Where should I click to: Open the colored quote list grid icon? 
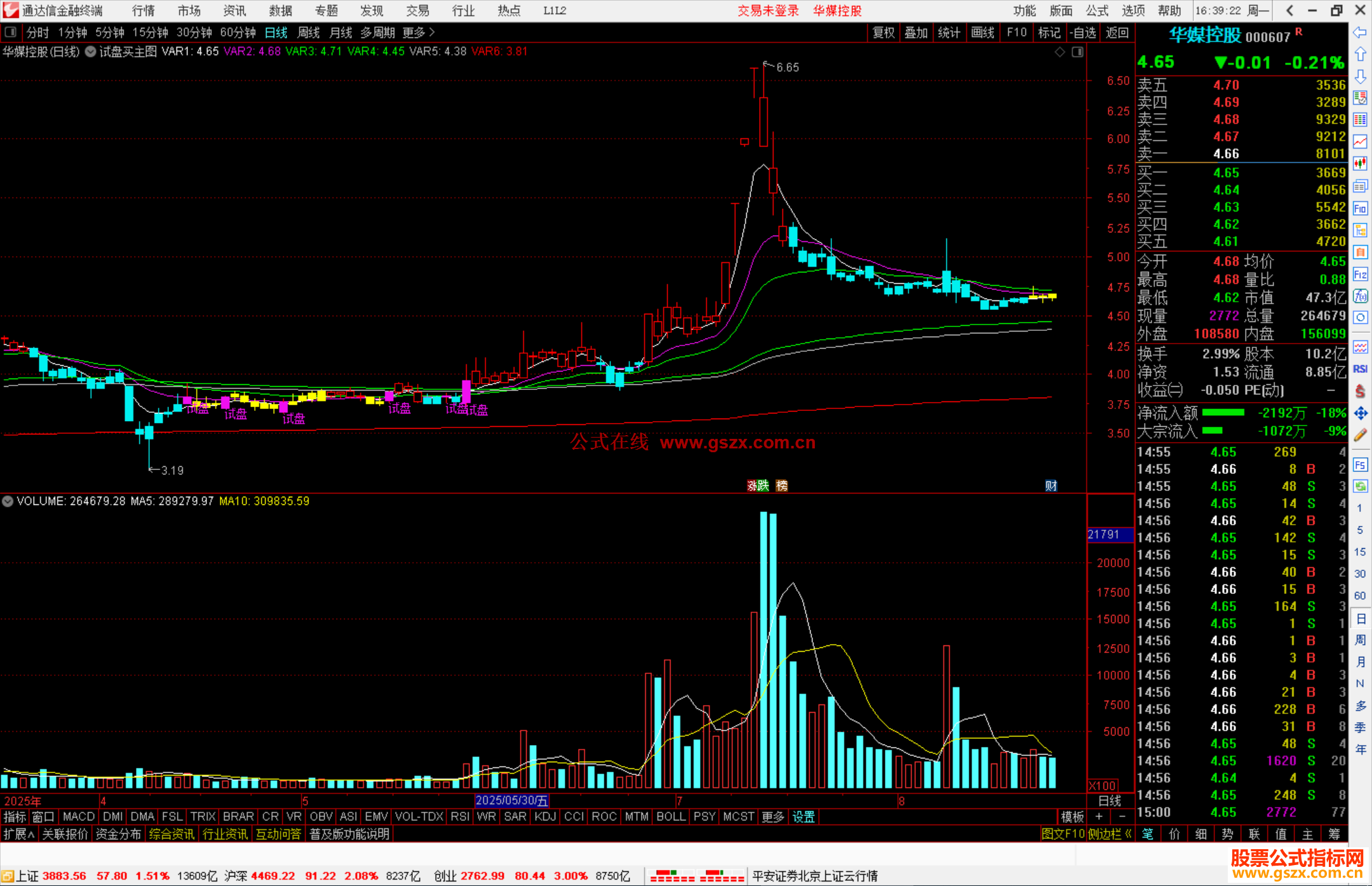click(1360, 120)
